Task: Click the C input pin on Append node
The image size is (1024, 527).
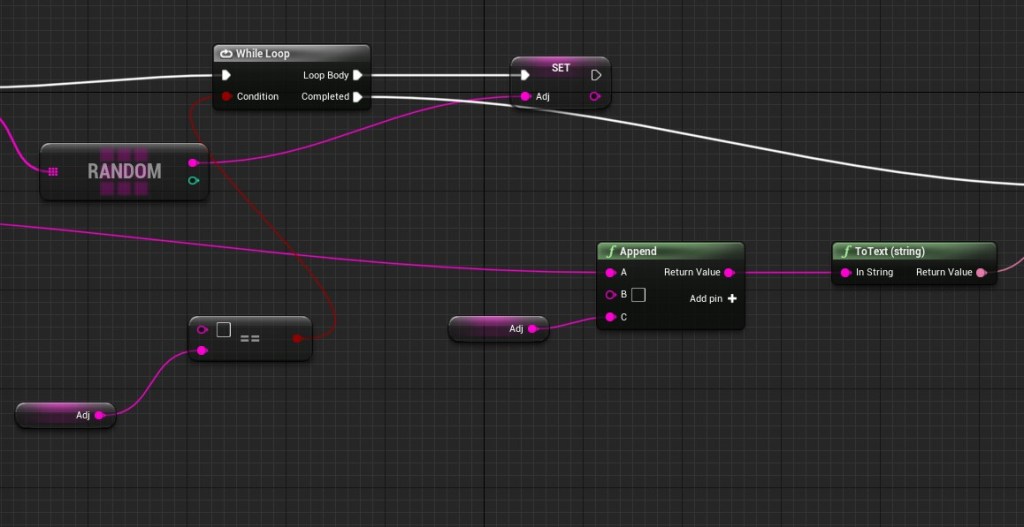Action: point(610,317)
